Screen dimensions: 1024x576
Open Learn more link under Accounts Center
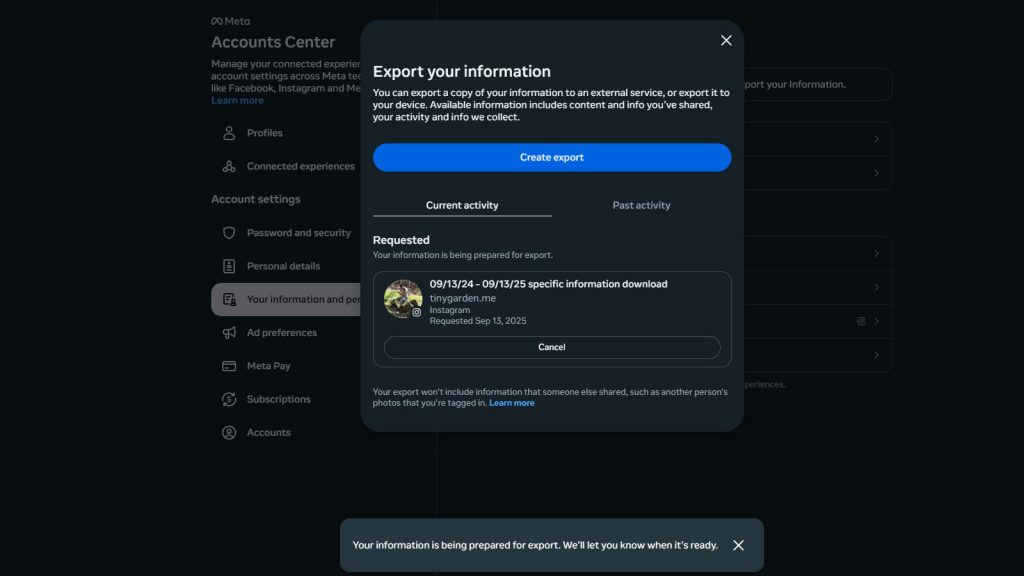pyautogui.click(x=237, y=101)
